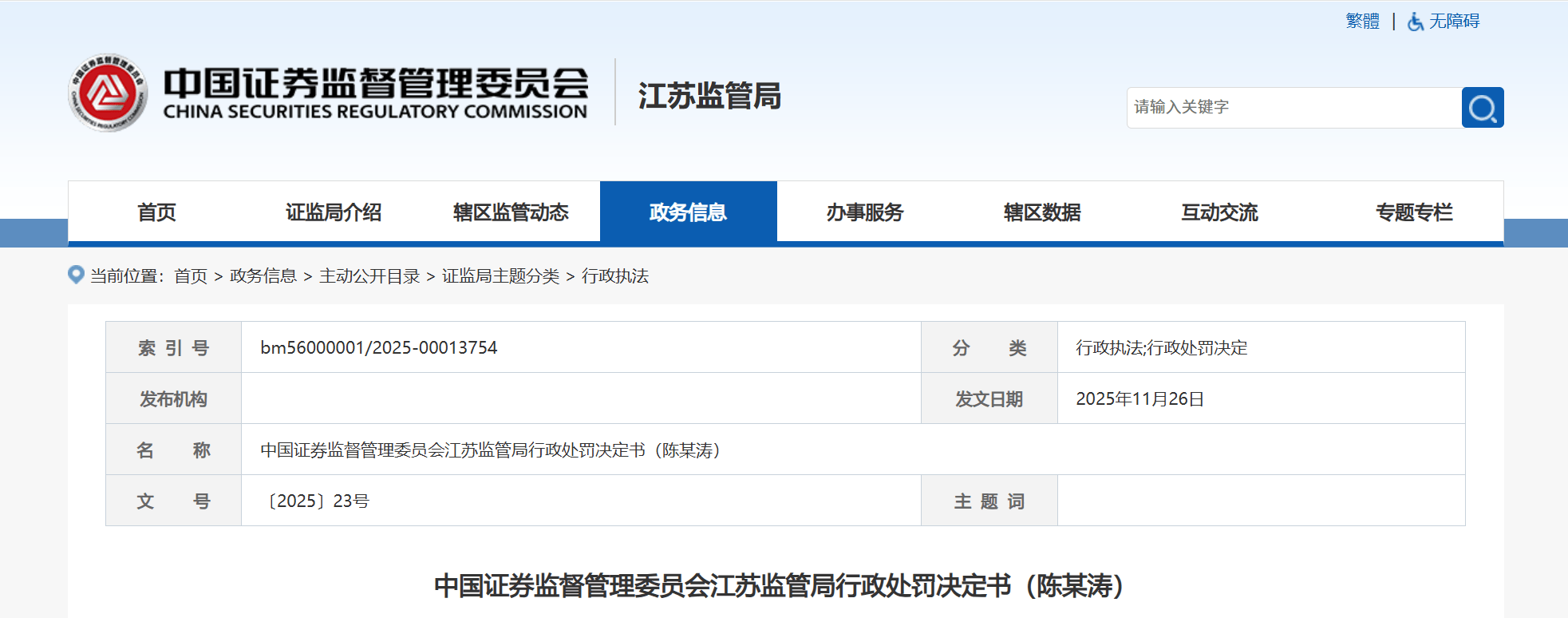
Task: Focus the keyword search input field
Action: [x=1294, y=108]
